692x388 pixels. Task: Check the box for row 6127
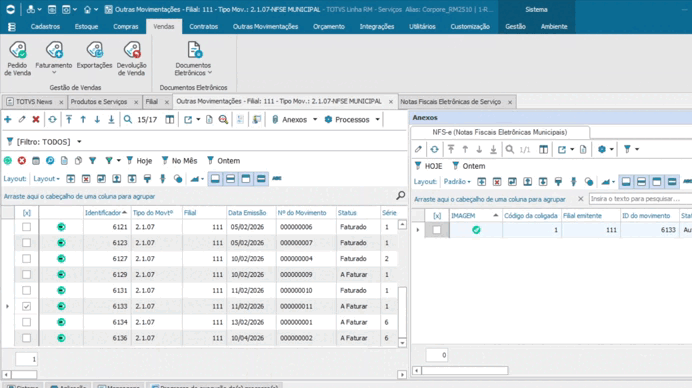click(x=26, y=259)
